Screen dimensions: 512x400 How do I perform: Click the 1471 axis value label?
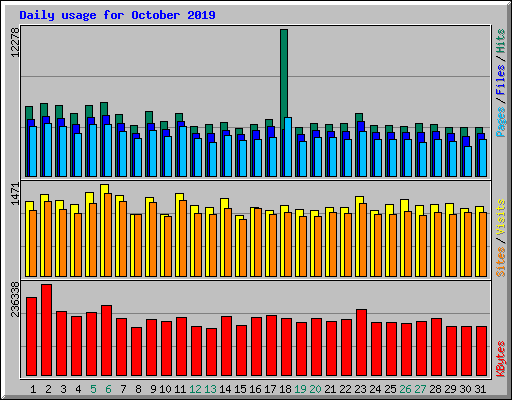16,194
